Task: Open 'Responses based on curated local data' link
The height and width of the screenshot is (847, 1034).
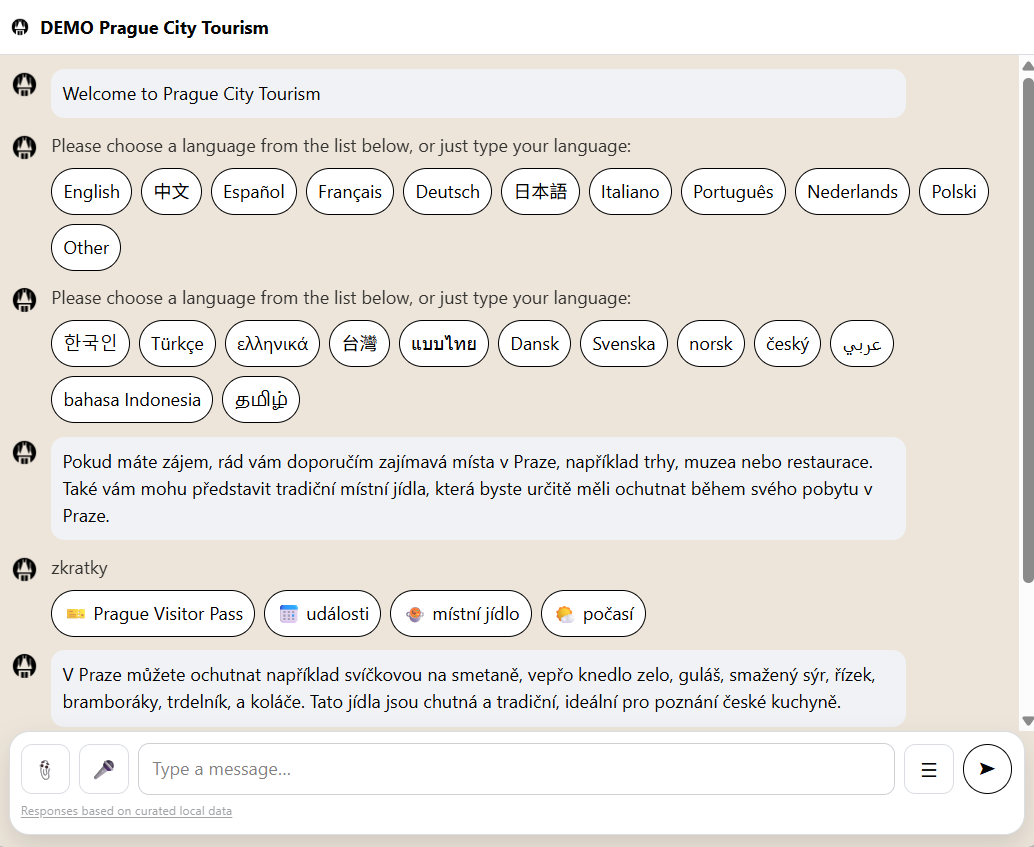Action: click(126, 811)
